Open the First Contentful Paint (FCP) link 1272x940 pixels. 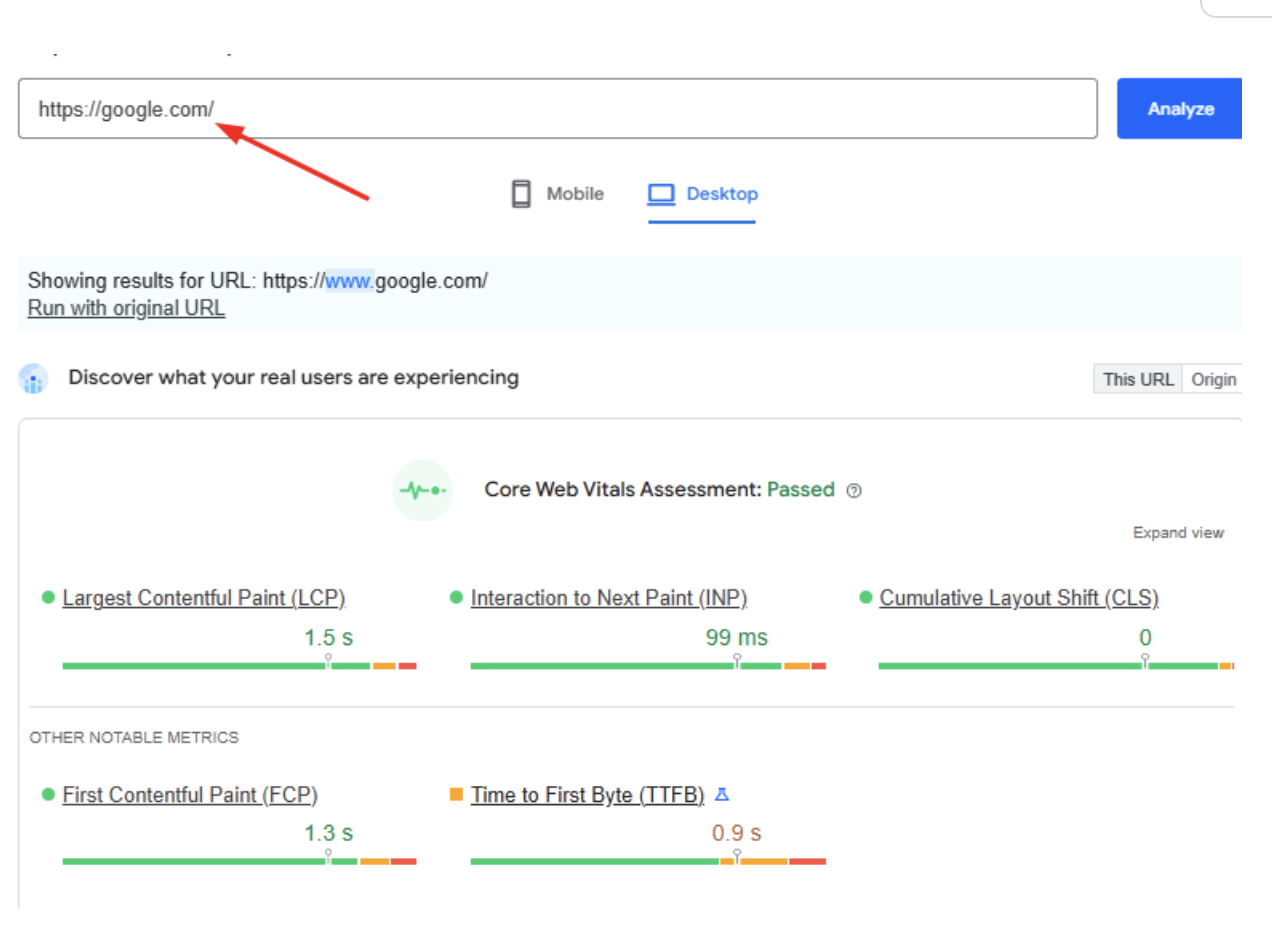(190, 795)
